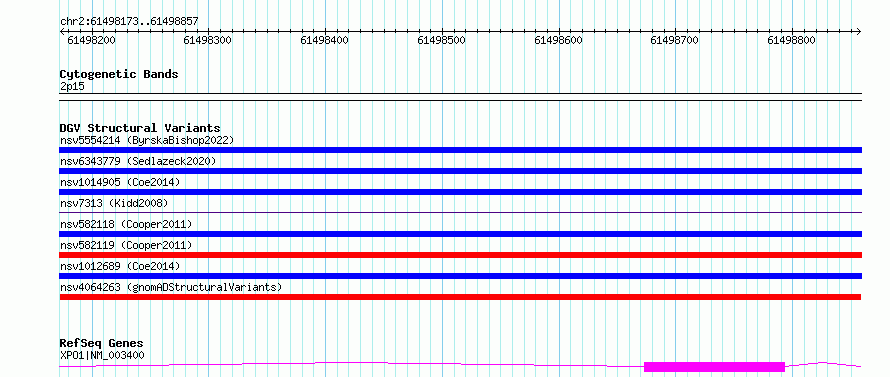Viewport: 890px width, 377px height.
Task: Click the DGV Structural Variants track title
Action: pos(140,128)
